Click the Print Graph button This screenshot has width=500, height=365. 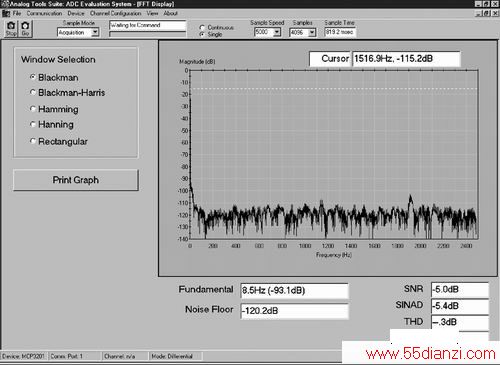click(76, 180)
